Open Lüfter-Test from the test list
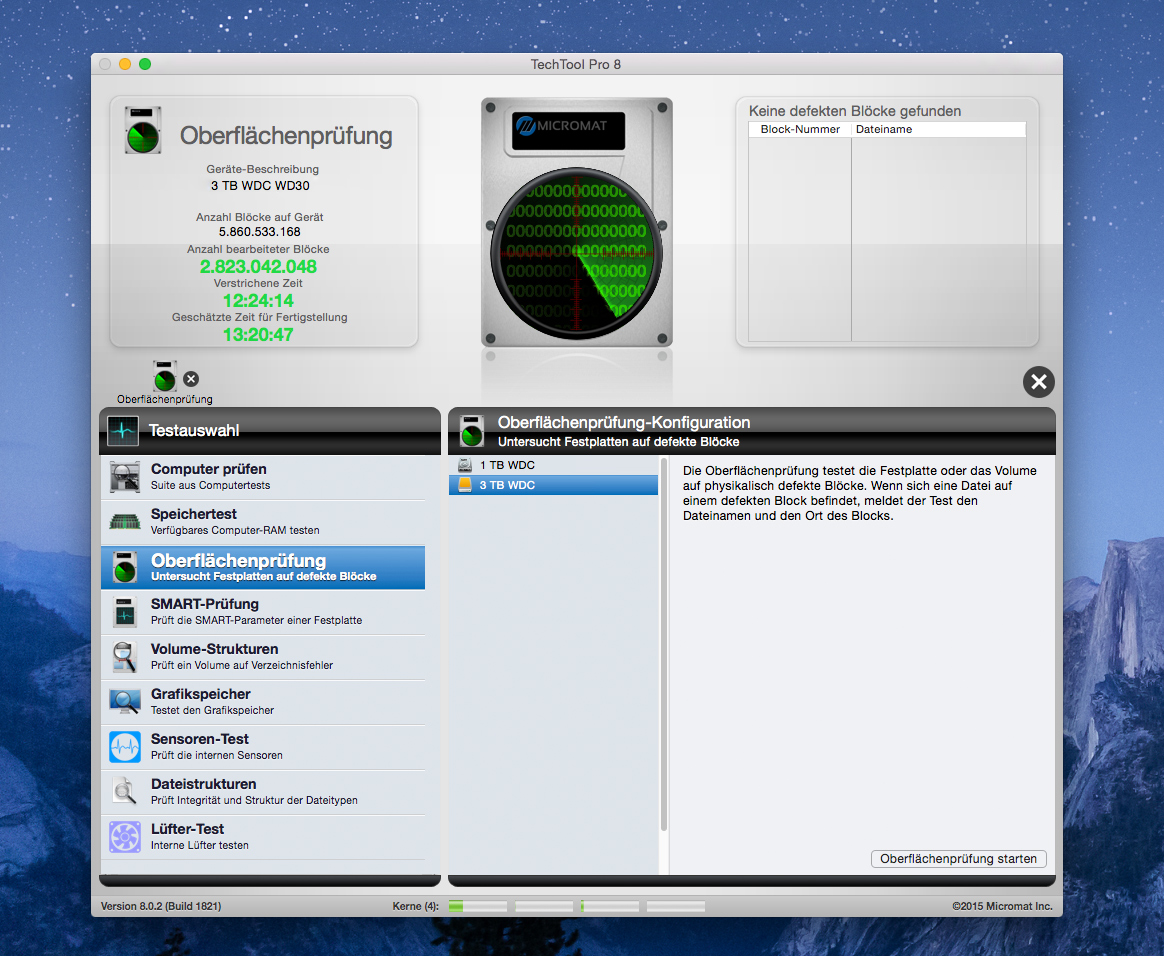The image size is (1164, 956). [x=263, y=837]
